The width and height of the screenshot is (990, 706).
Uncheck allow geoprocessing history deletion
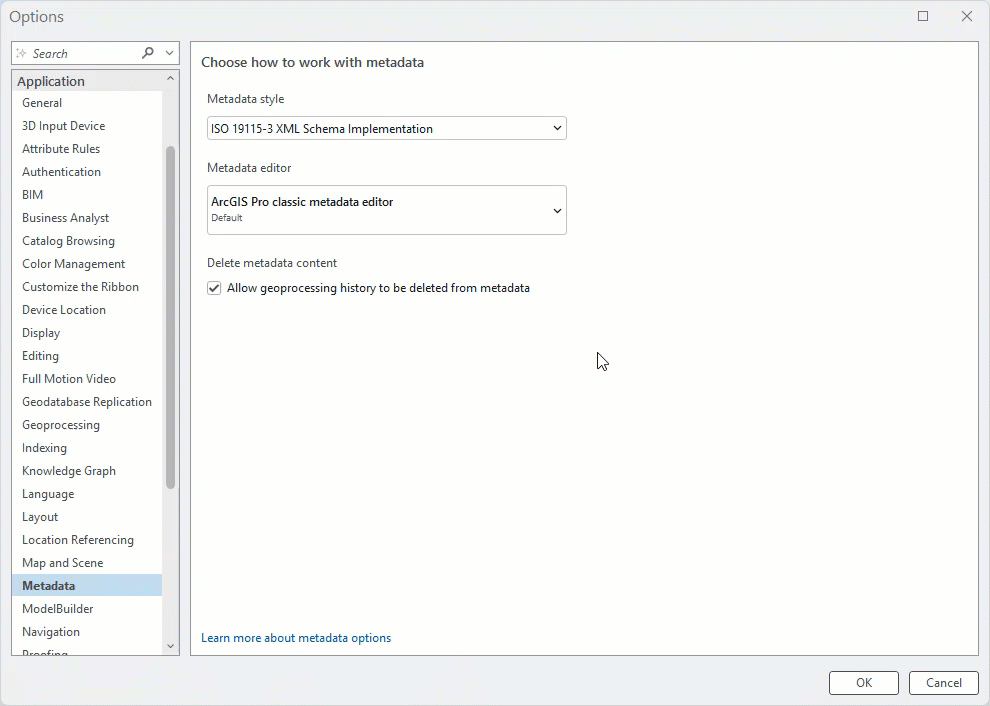point(214,287)
